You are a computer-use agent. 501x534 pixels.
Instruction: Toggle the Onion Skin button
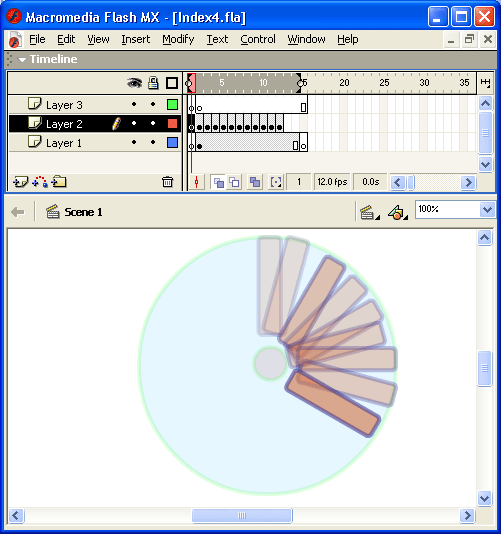pos(218,182)
